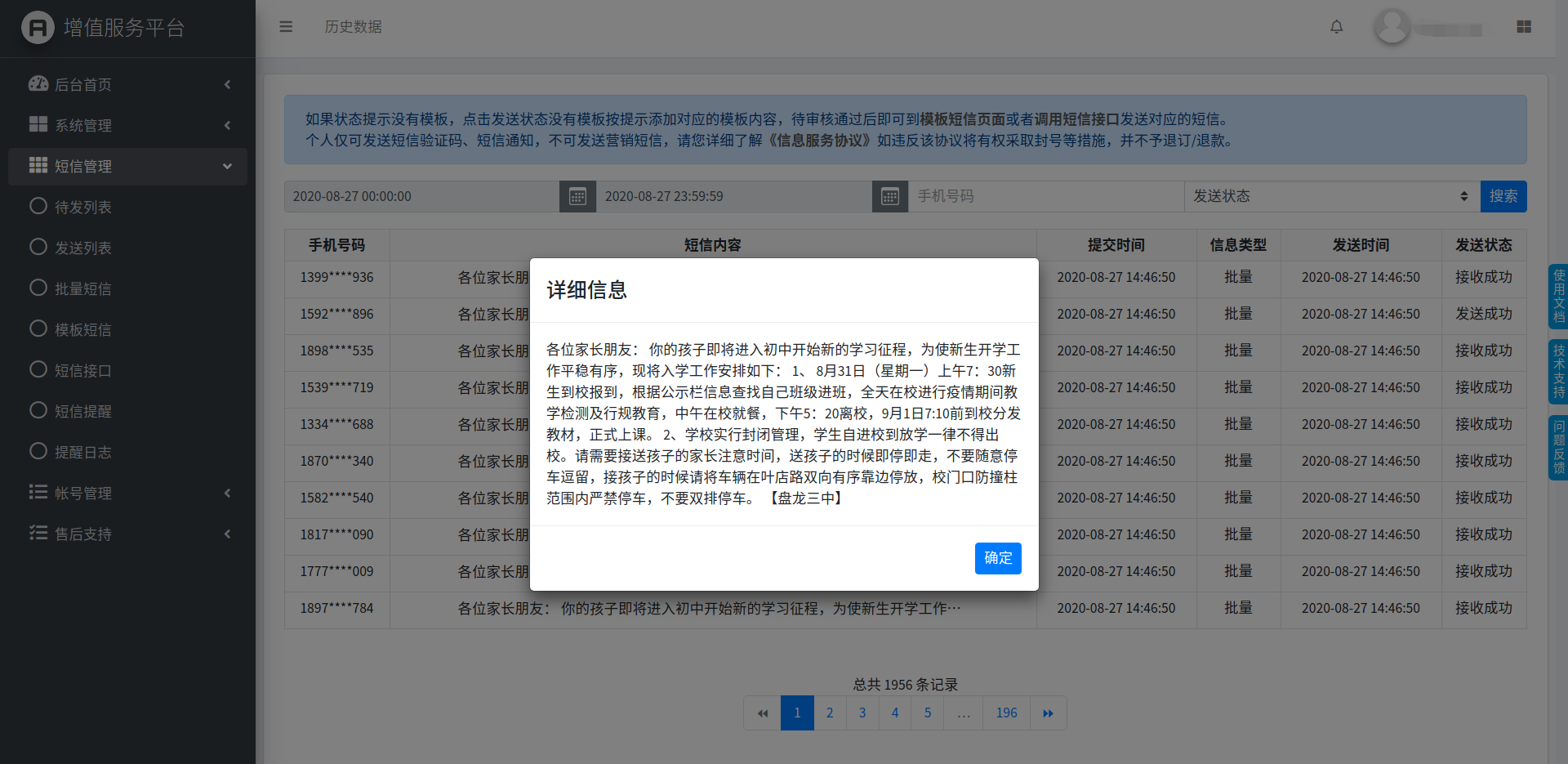
Task: Go to first page double-arrow icon
Action: pyautogui.click(x=762, y=713)
